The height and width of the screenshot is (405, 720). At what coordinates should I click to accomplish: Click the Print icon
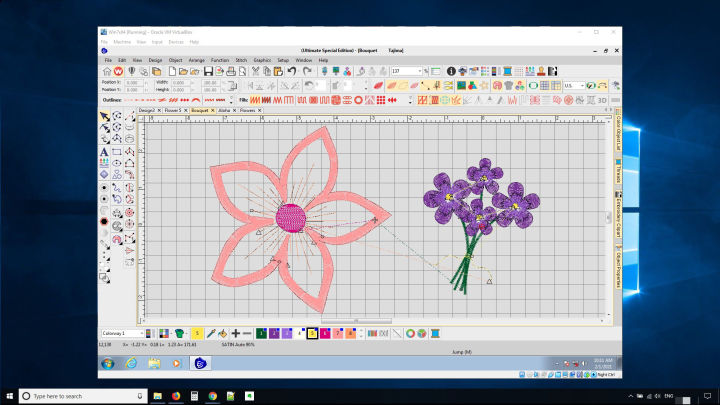pyautogui.click(x=231, y=71)
